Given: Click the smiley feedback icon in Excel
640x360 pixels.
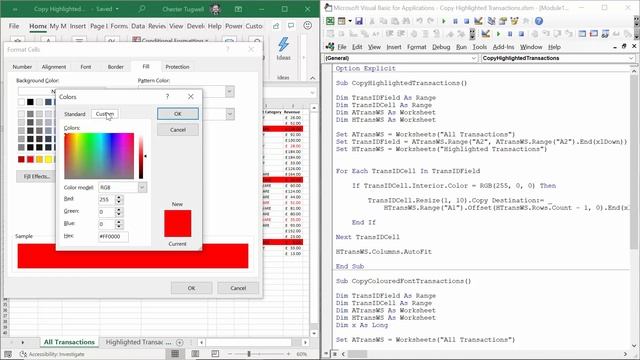Looking at the screenshot, I should pos(307,26).
